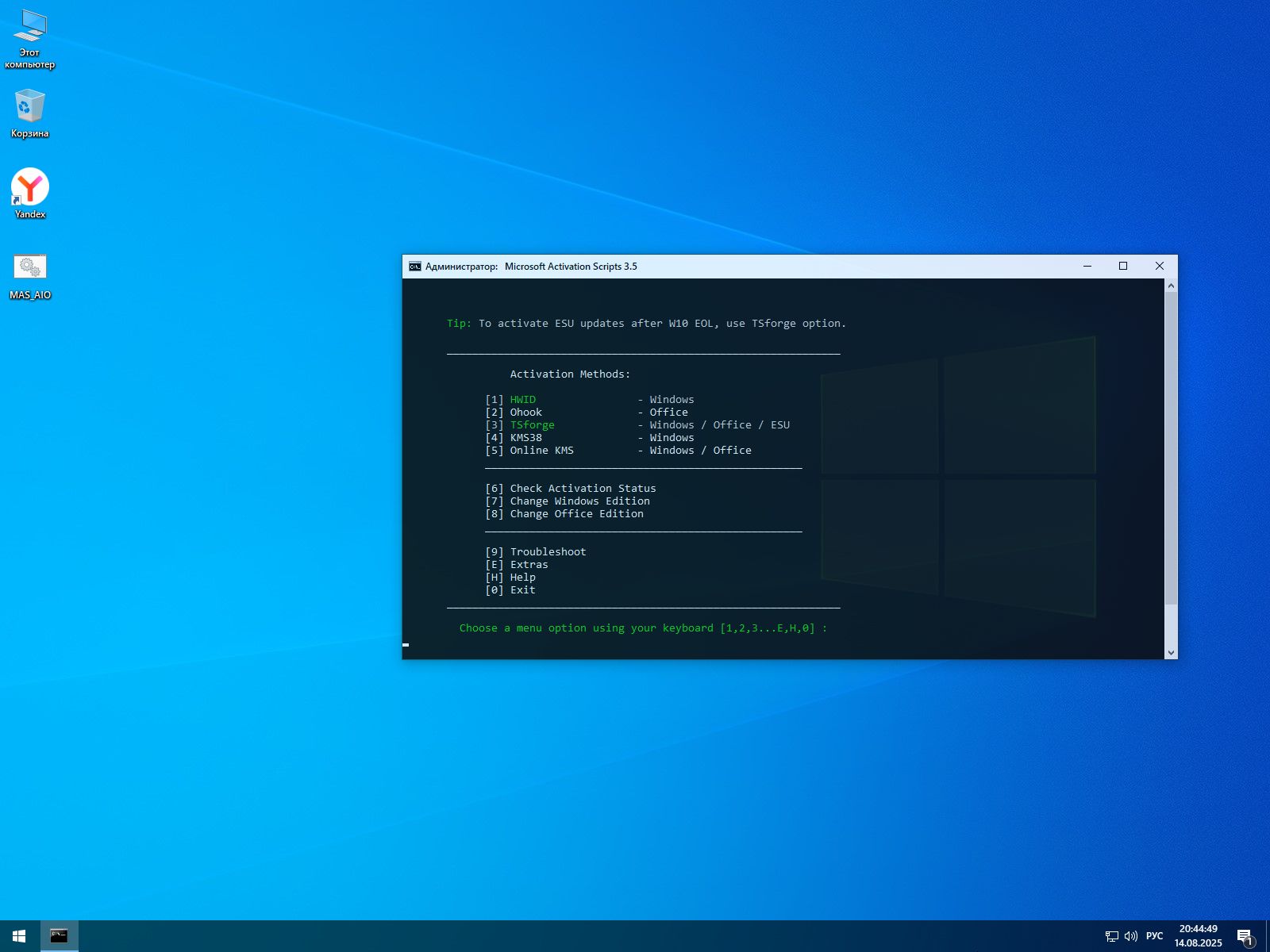Open the notification center icon

pyautogui.click(x=1245, y=936)
